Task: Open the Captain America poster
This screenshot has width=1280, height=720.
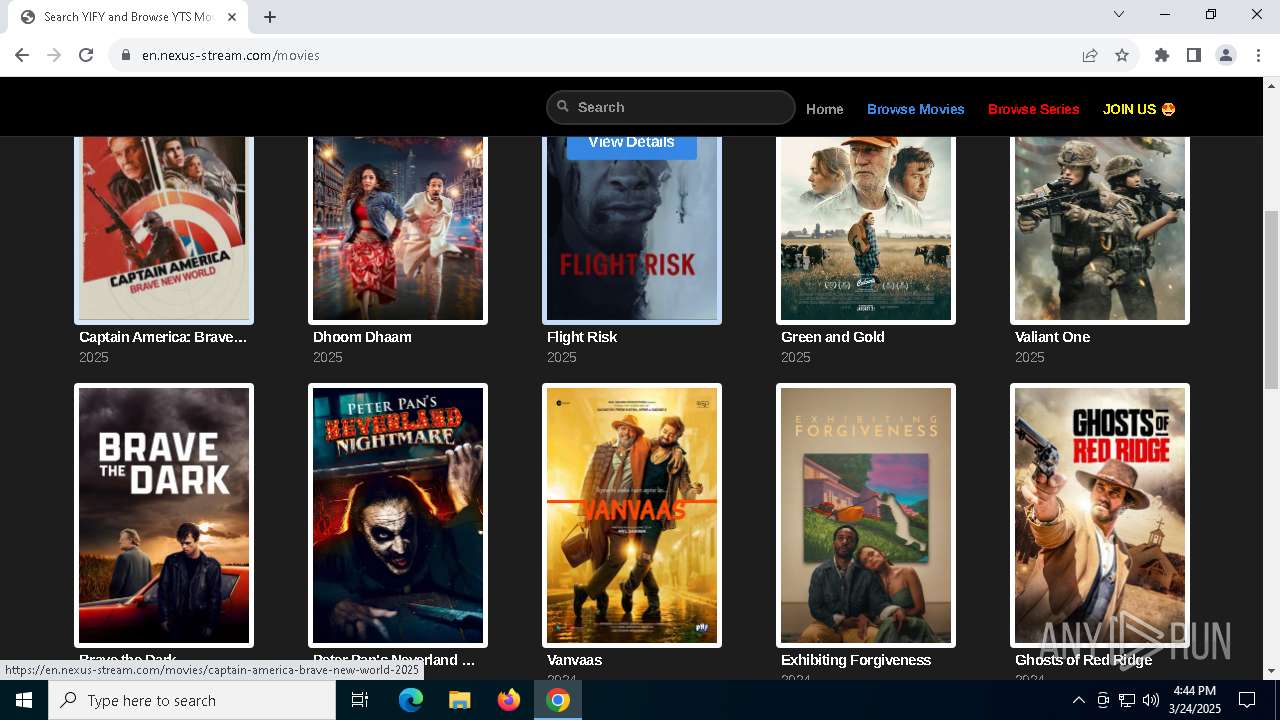Action: pyautogui.click(x=164, y=228)
